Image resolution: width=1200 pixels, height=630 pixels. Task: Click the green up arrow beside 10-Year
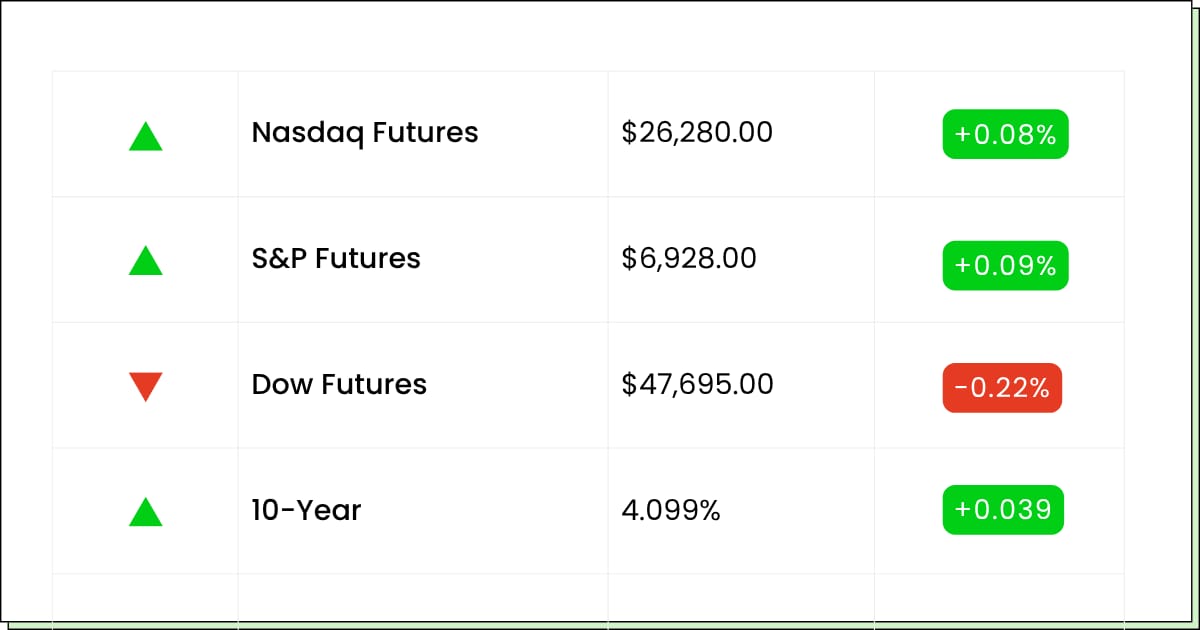tap(146, 513)
